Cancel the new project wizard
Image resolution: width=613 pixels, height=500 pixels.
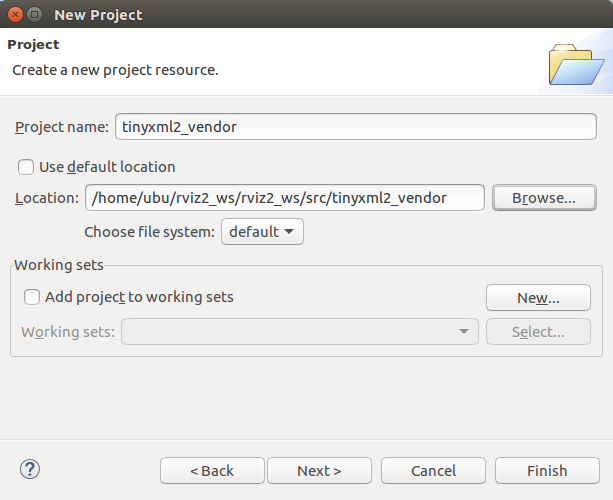433,471
